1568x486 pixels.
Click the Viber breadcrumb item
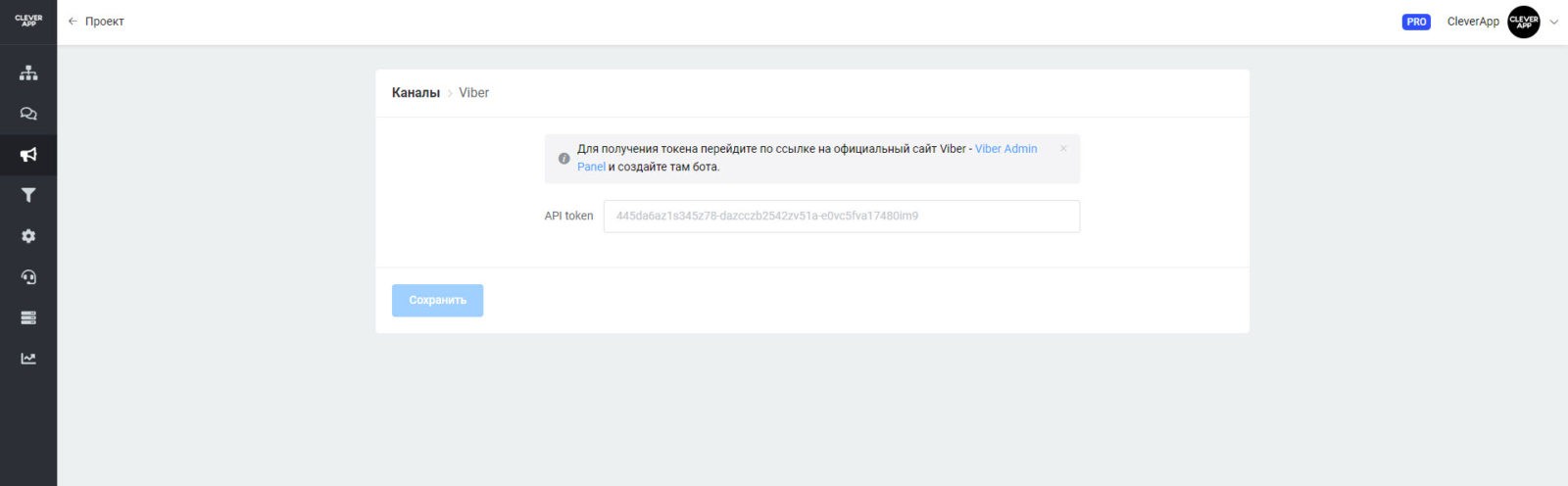pyautogui.click(x=473, y=93)
